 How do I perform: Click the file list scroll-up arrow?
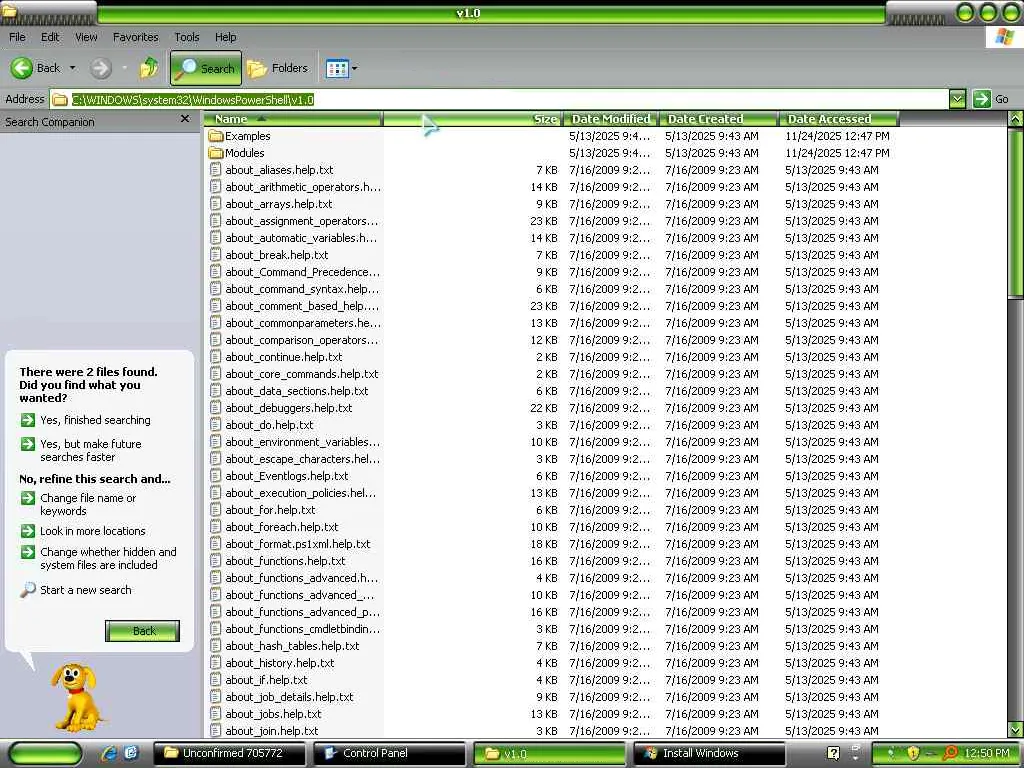(1016, 119)
